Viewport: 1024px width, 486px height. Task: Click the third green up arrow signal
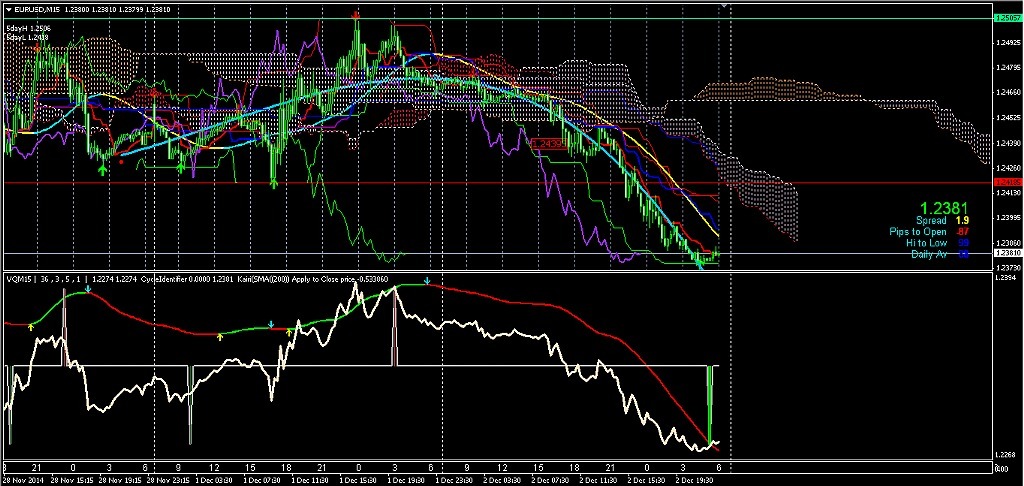pos(274,183)
